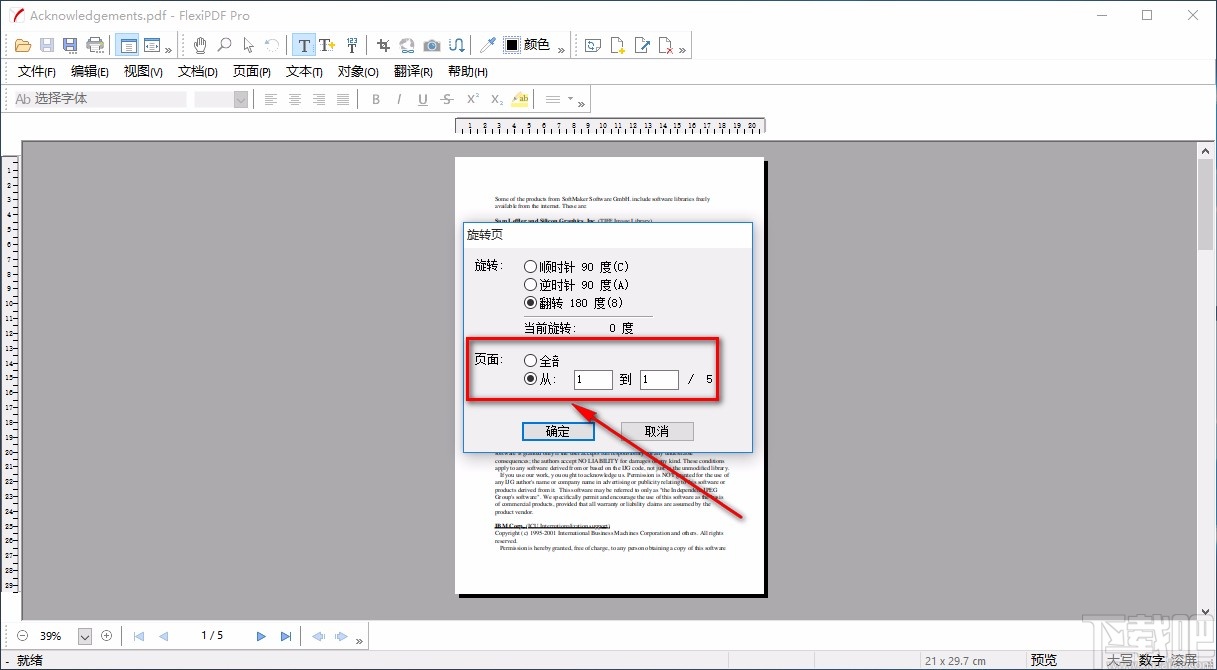The image size is (1217, 670).
Task: Open the 选择字体 font name box
Action: [x=99, y=99]
